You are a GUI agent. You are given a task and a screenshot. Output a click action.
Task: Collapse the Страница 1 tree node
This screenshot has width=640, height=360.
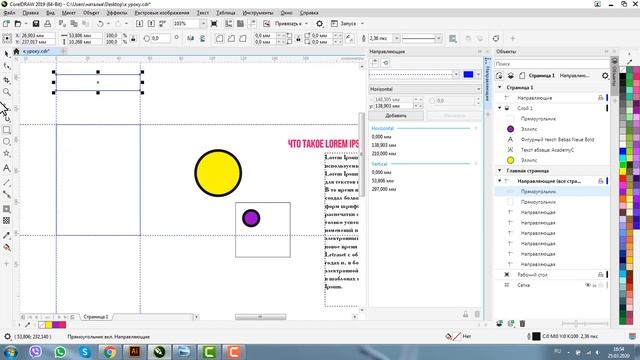(500, 87)
